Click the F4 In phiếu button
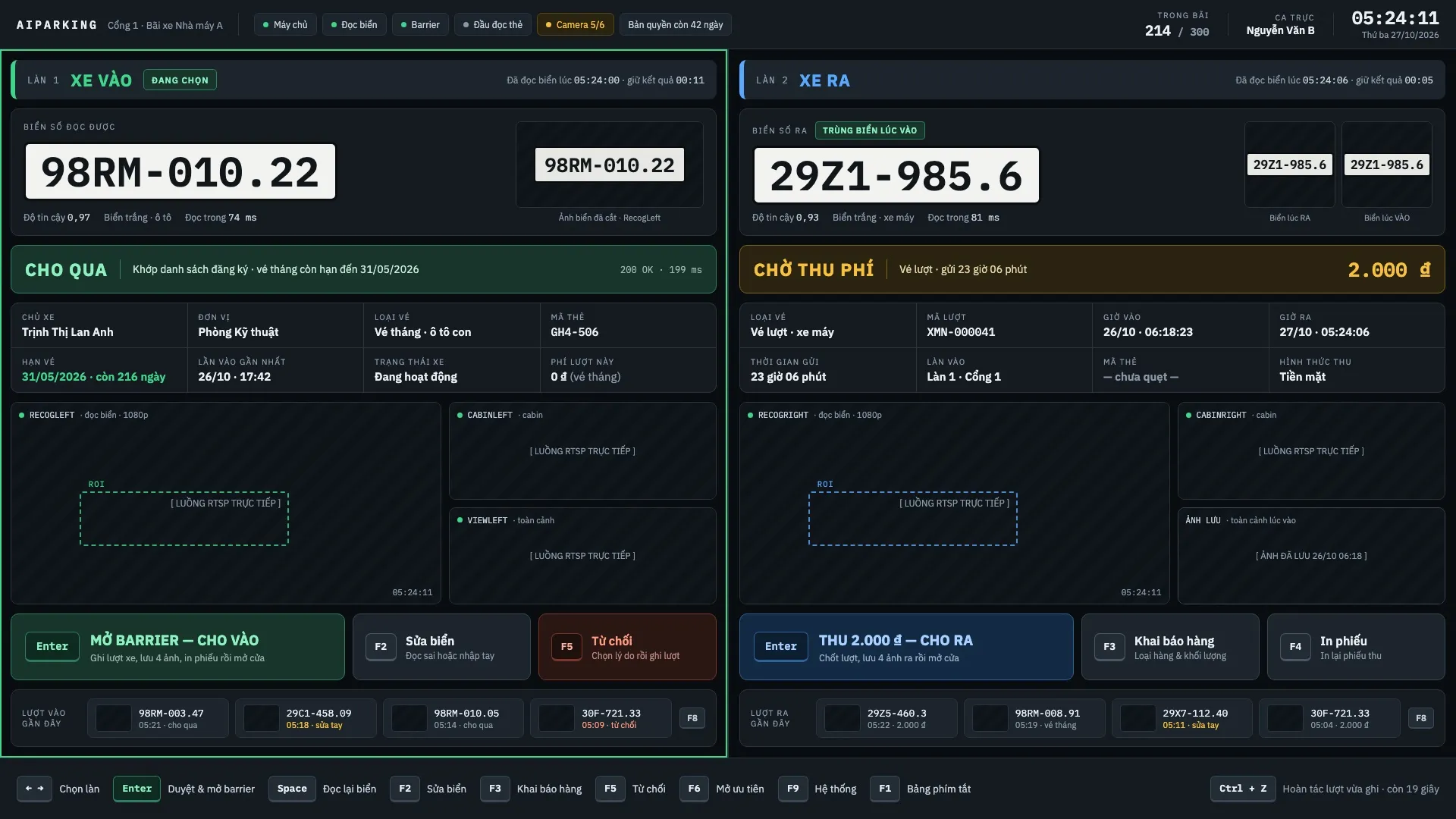The height and width of the screenshot is (819, 1456). click(x=1356, y=647)
